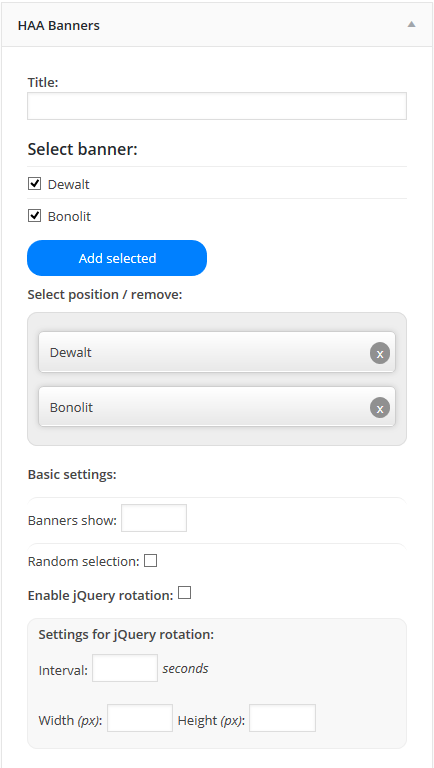
Task: Collapse the HAA Banners widget arrow
Action: coord(411,24)
